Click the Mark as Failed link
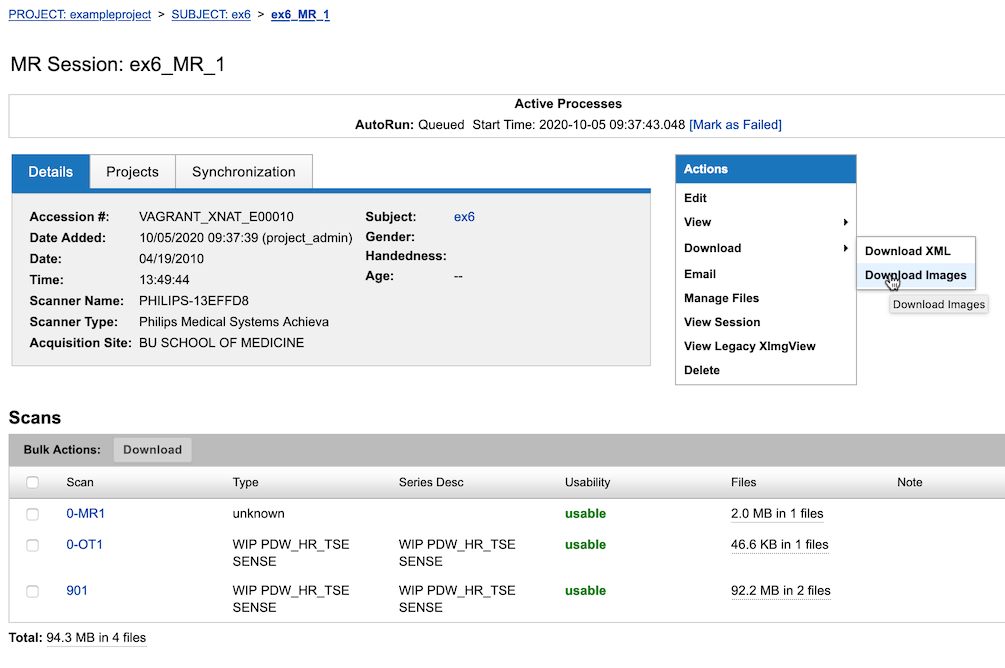 (x=735, y=124)
